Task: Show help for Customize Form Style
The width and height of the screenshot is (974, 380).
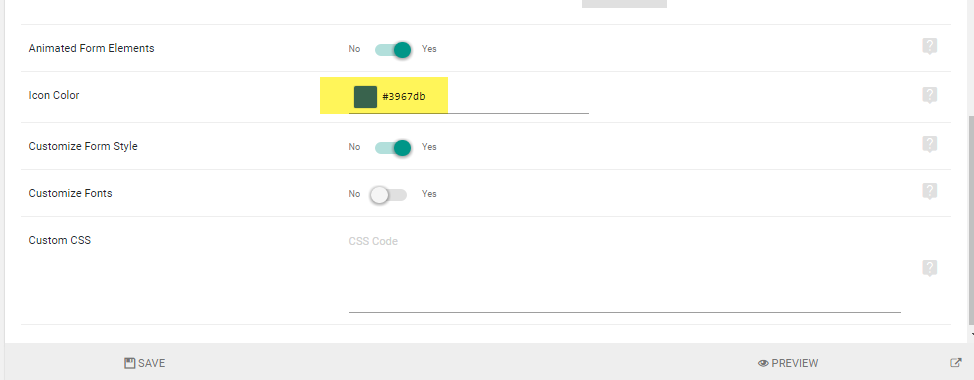Action: [x=929, y=144]
